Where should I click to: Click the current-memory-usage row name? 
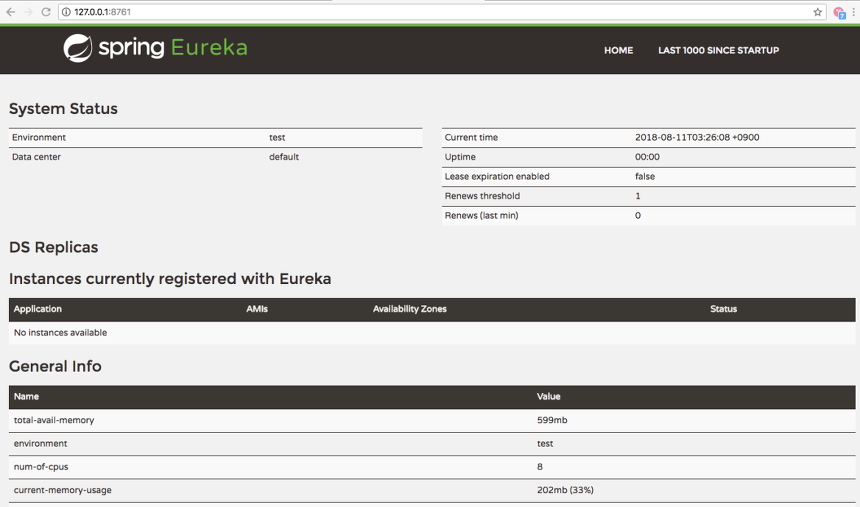click(63, 491)
